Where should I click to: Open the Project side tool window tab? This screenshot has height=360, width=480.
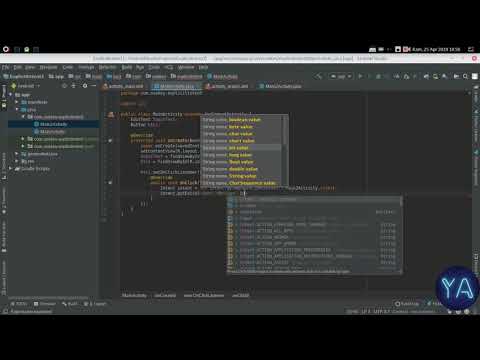pyautogui.click(x=4, y=97)
